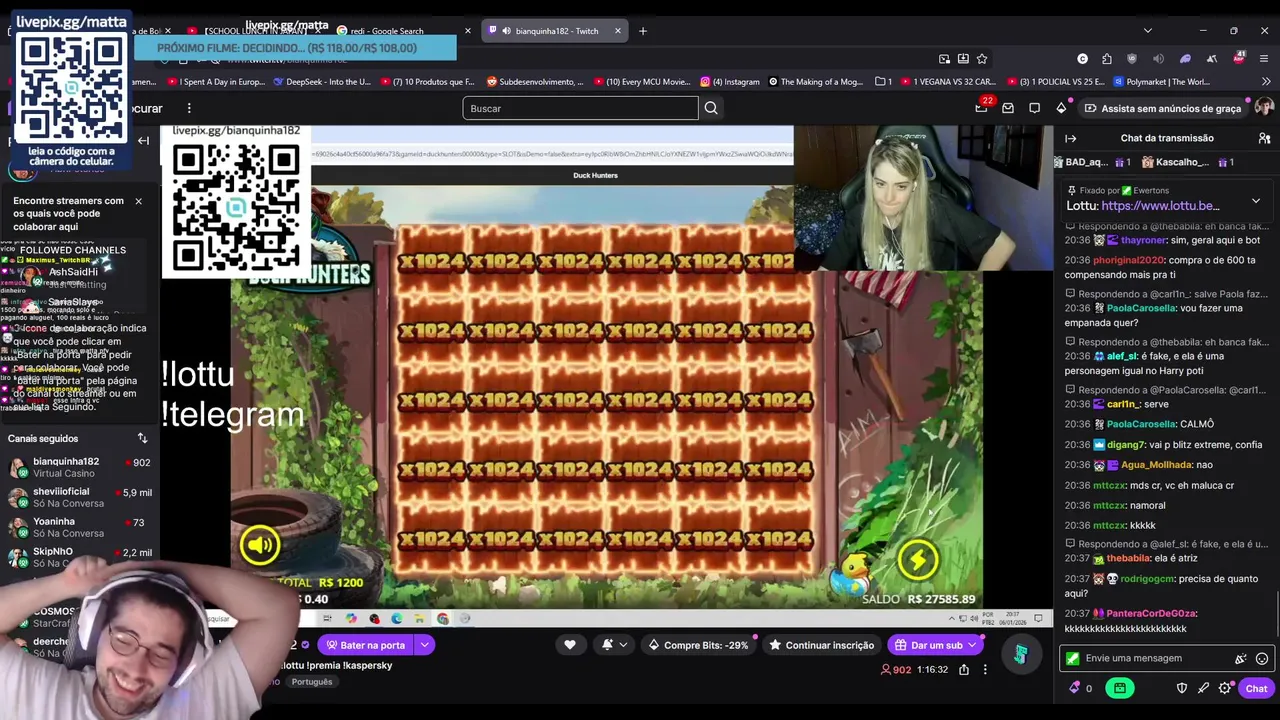Close the redi - Google Search tab
Image resolution: width=1280 pixels, height=720 pixels.
tap(467, 31)
